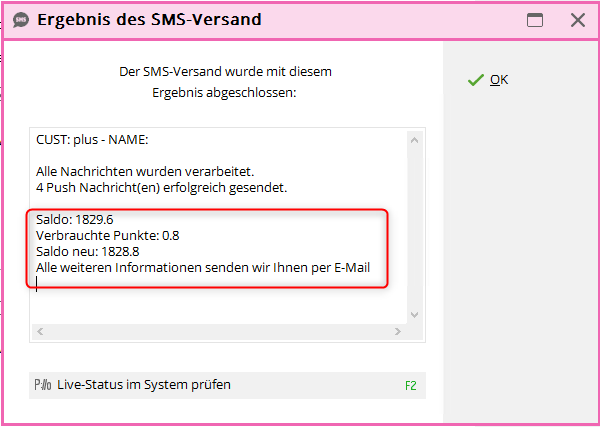Click the scroll up arrow in result box

414,140
